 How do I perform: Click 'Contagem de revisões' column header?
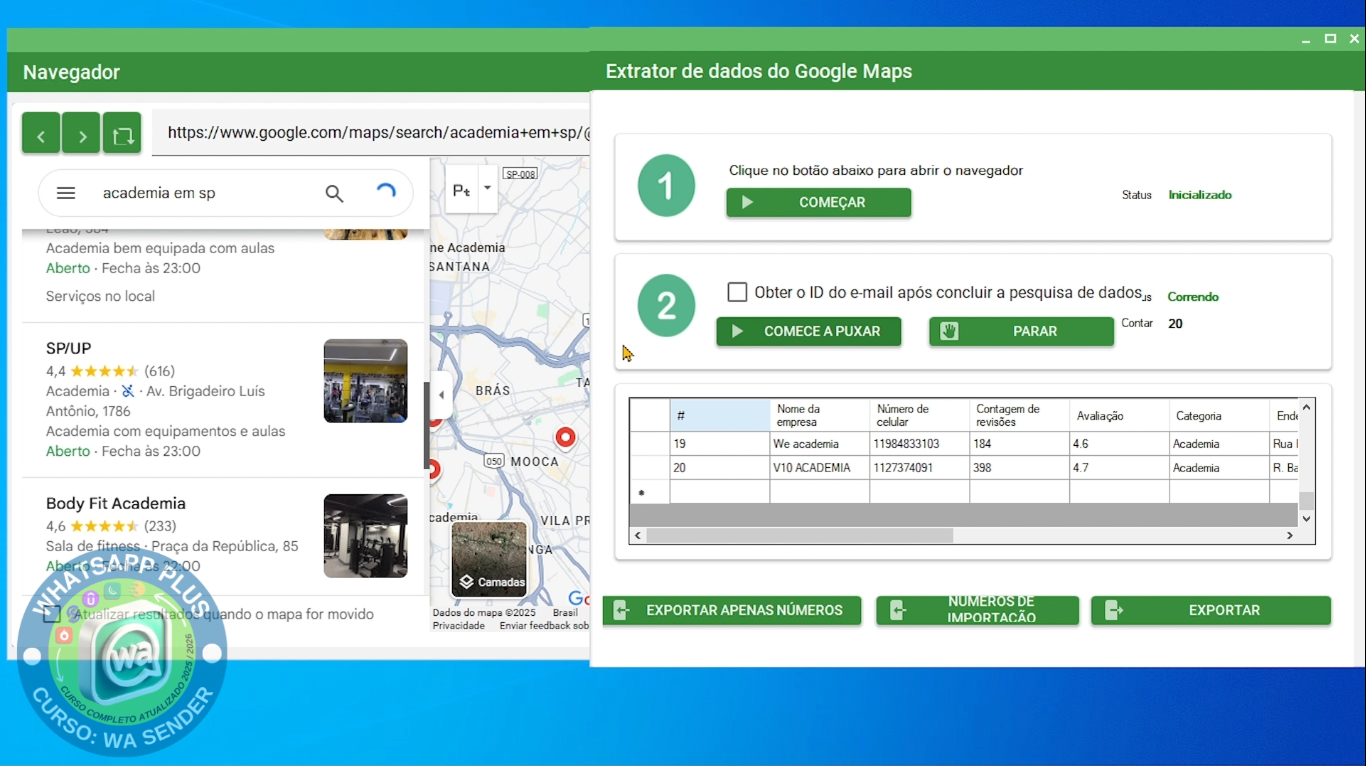point(1020,415)
